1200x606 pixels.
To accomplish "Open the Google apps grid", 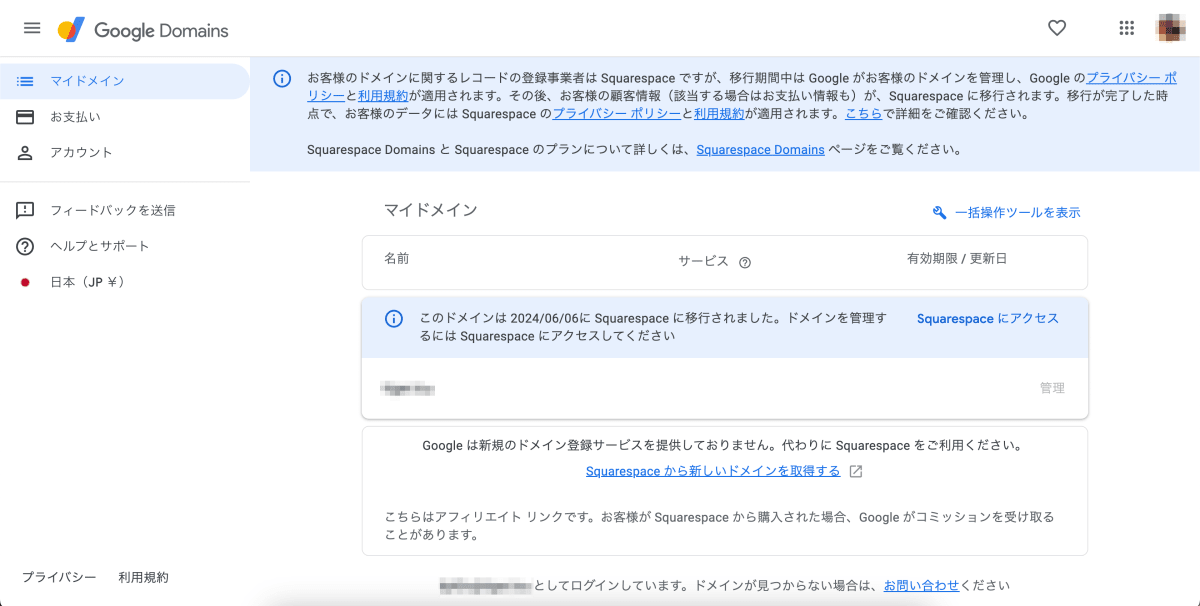I will coord(1127,28).
